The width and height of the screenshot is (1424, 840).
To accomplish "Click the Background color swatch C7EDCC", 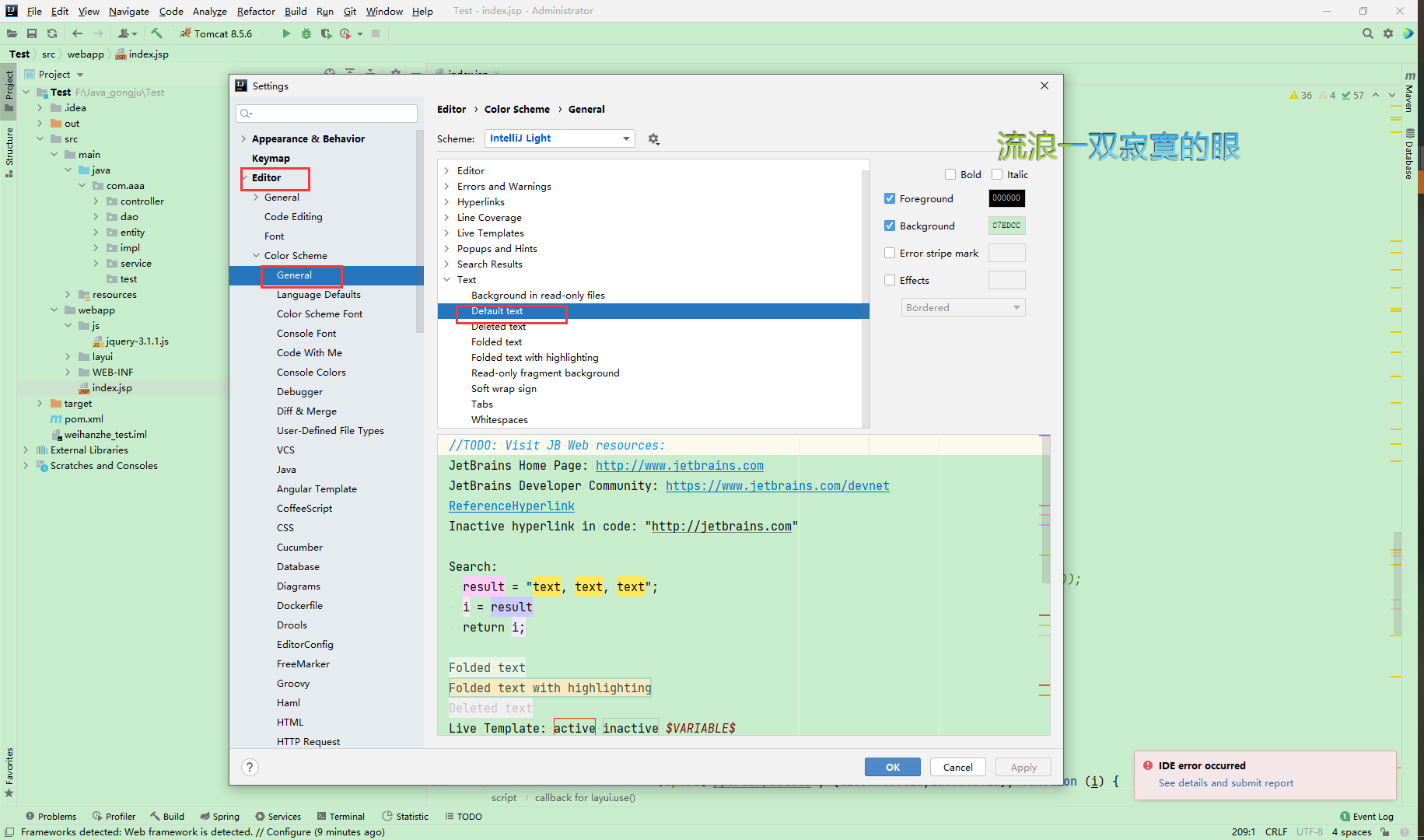I will tap(1006, 226).
